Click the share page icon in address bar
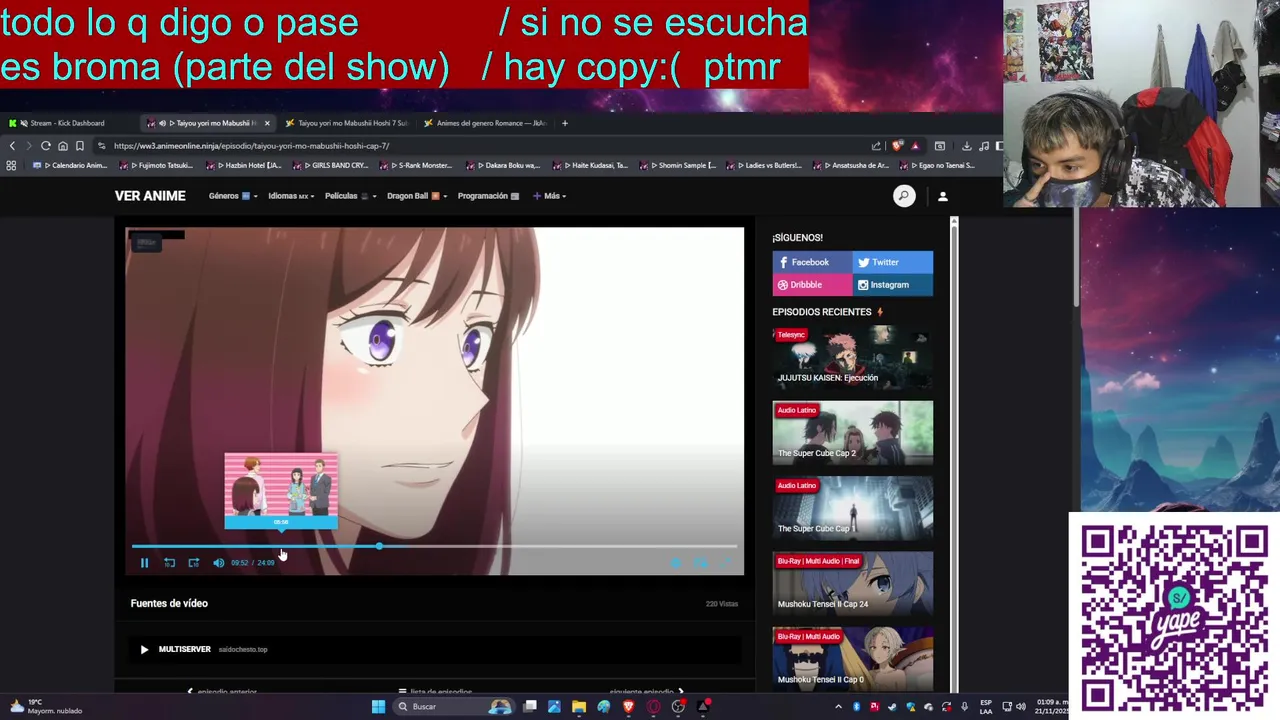The width and height of the screenshot is (1280, 720). 876,146
